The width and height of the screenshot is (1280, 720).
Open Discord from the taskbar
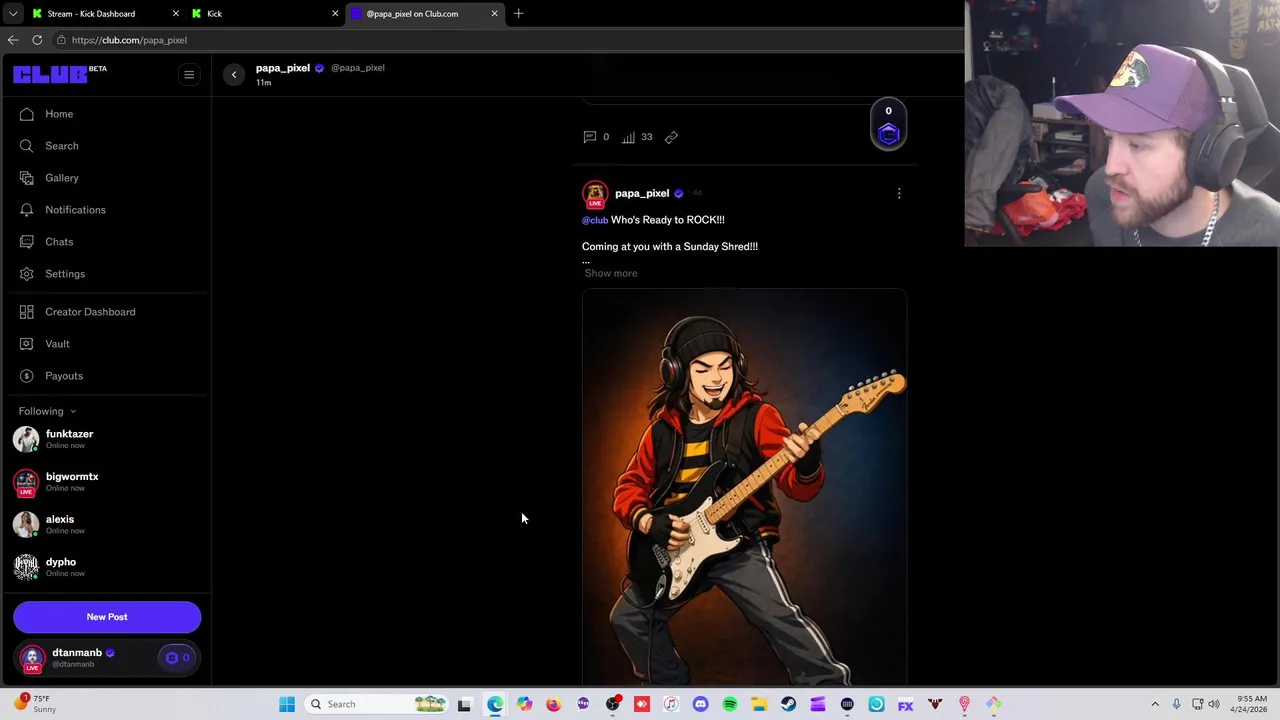point(700,704)
